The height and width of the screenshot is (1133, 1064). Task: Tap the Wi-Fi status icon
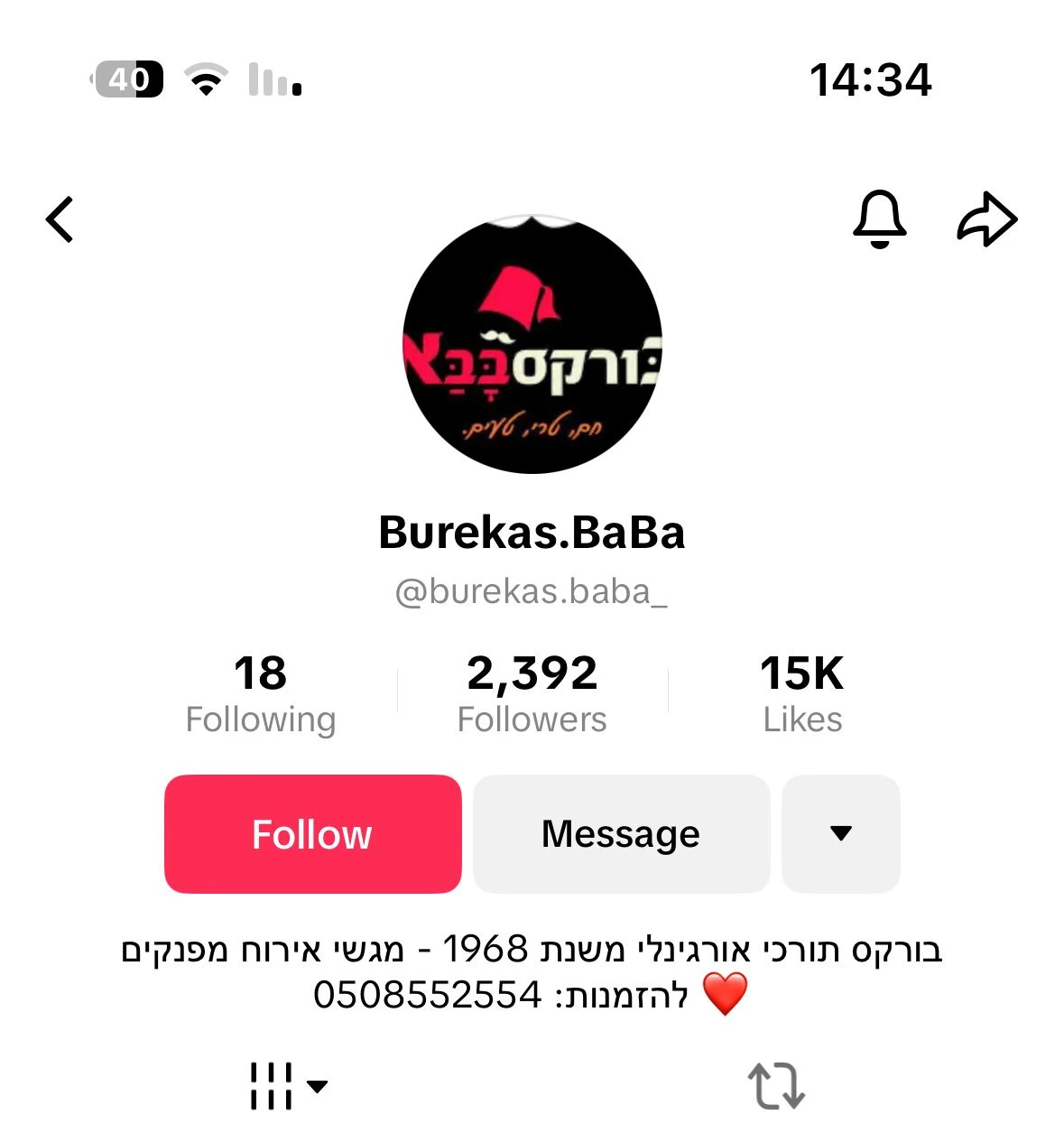pyautogui.click(x=207, y=79)
